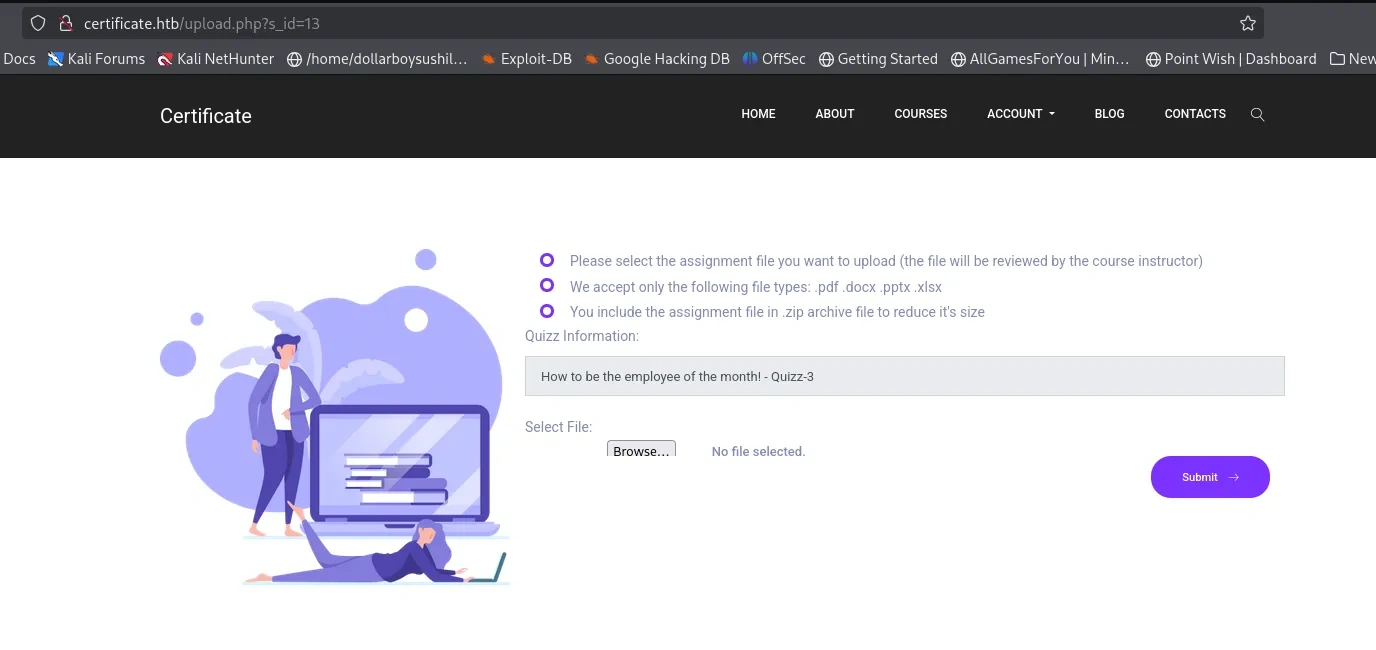Open the Kali Forums bookmark

[96, 59]
